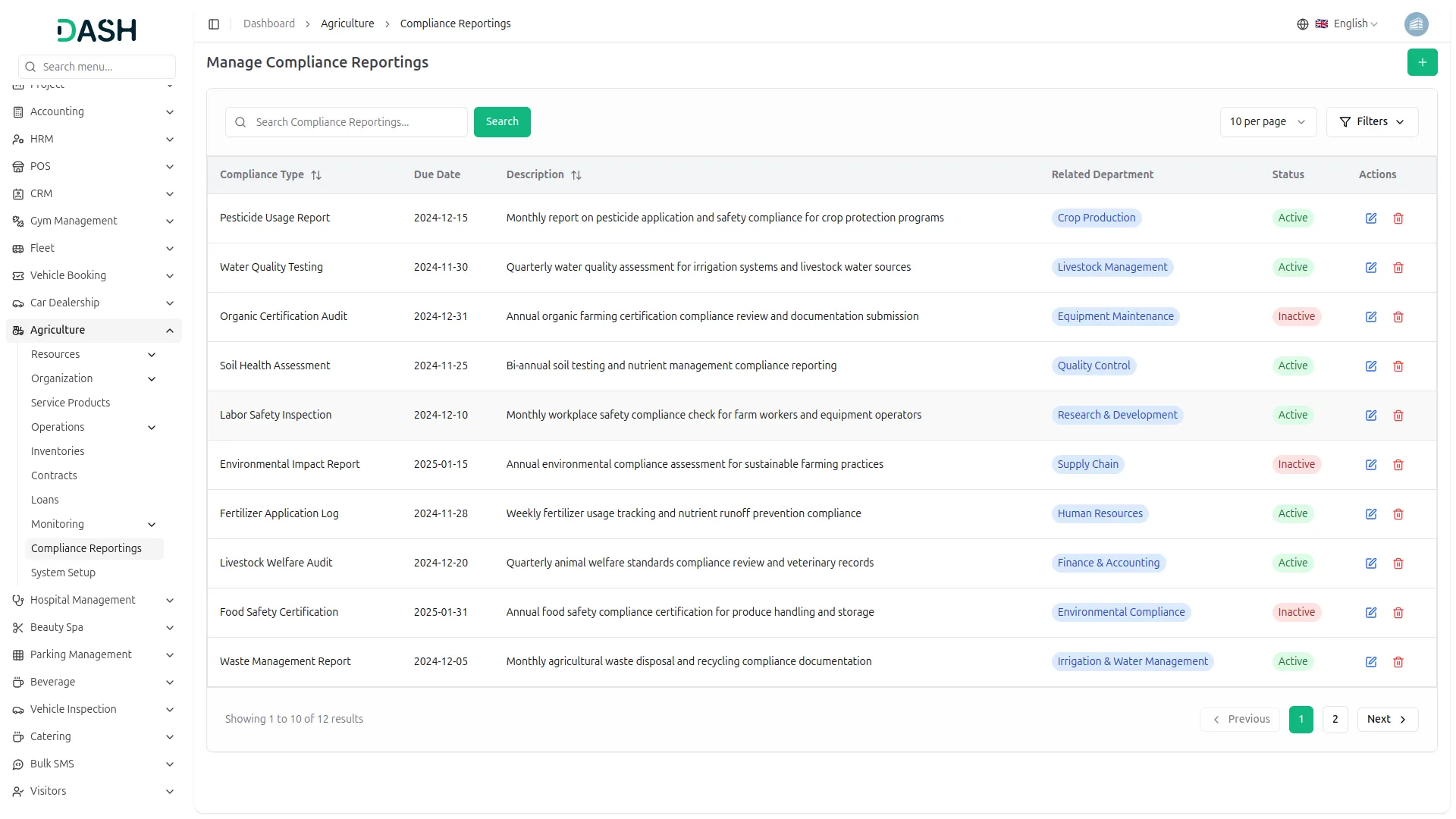The image size is (1456, 819).
Task: Go to System Setup menu item
Action: click(63, 573)
